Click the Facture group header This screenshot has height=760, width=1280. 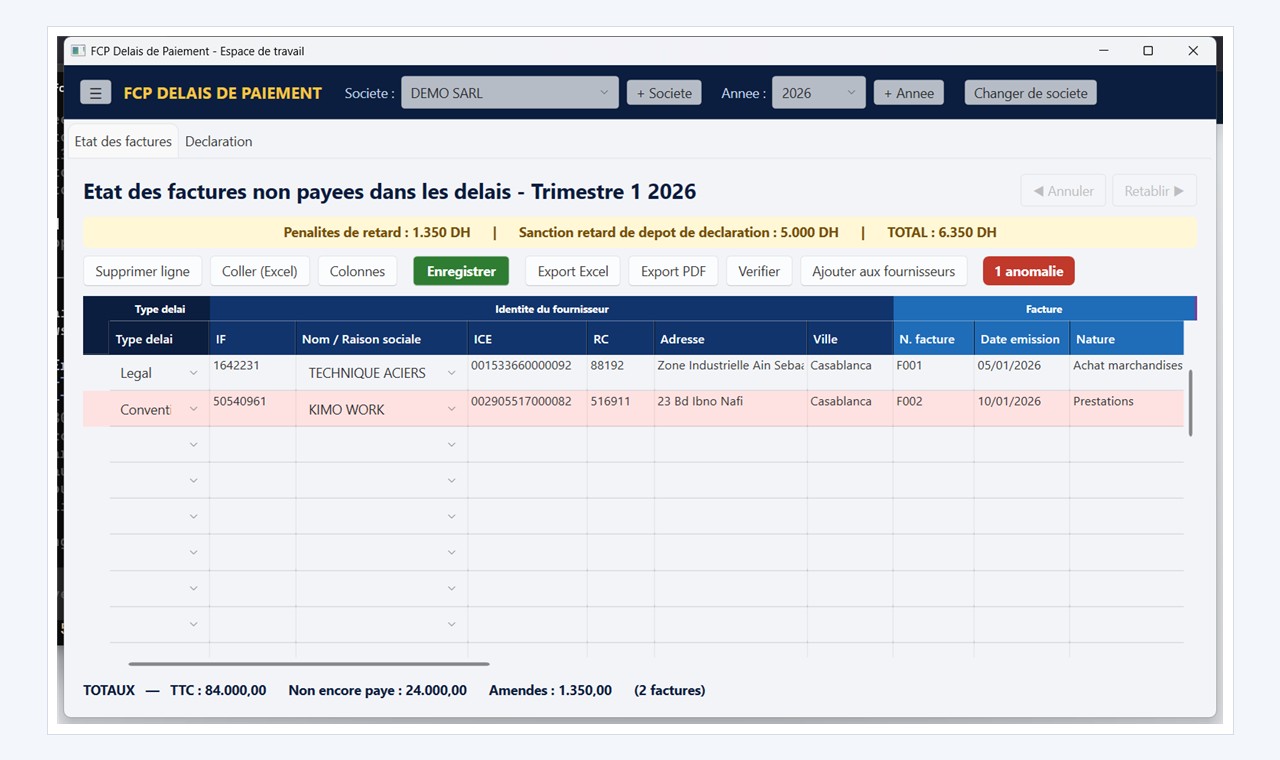coord(1044,309)
